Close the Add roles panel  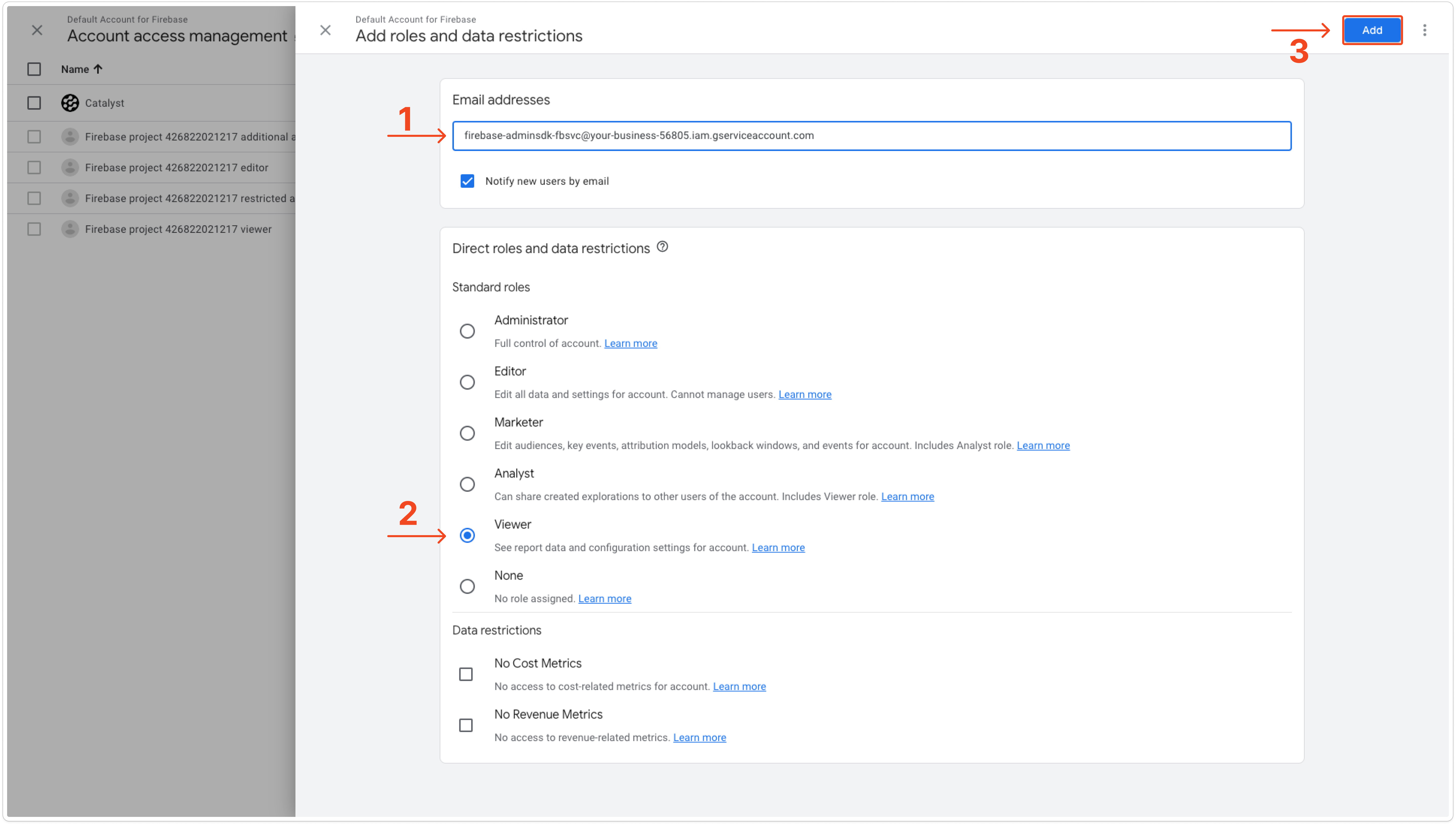pyautogui.click(x=325, y=30)
